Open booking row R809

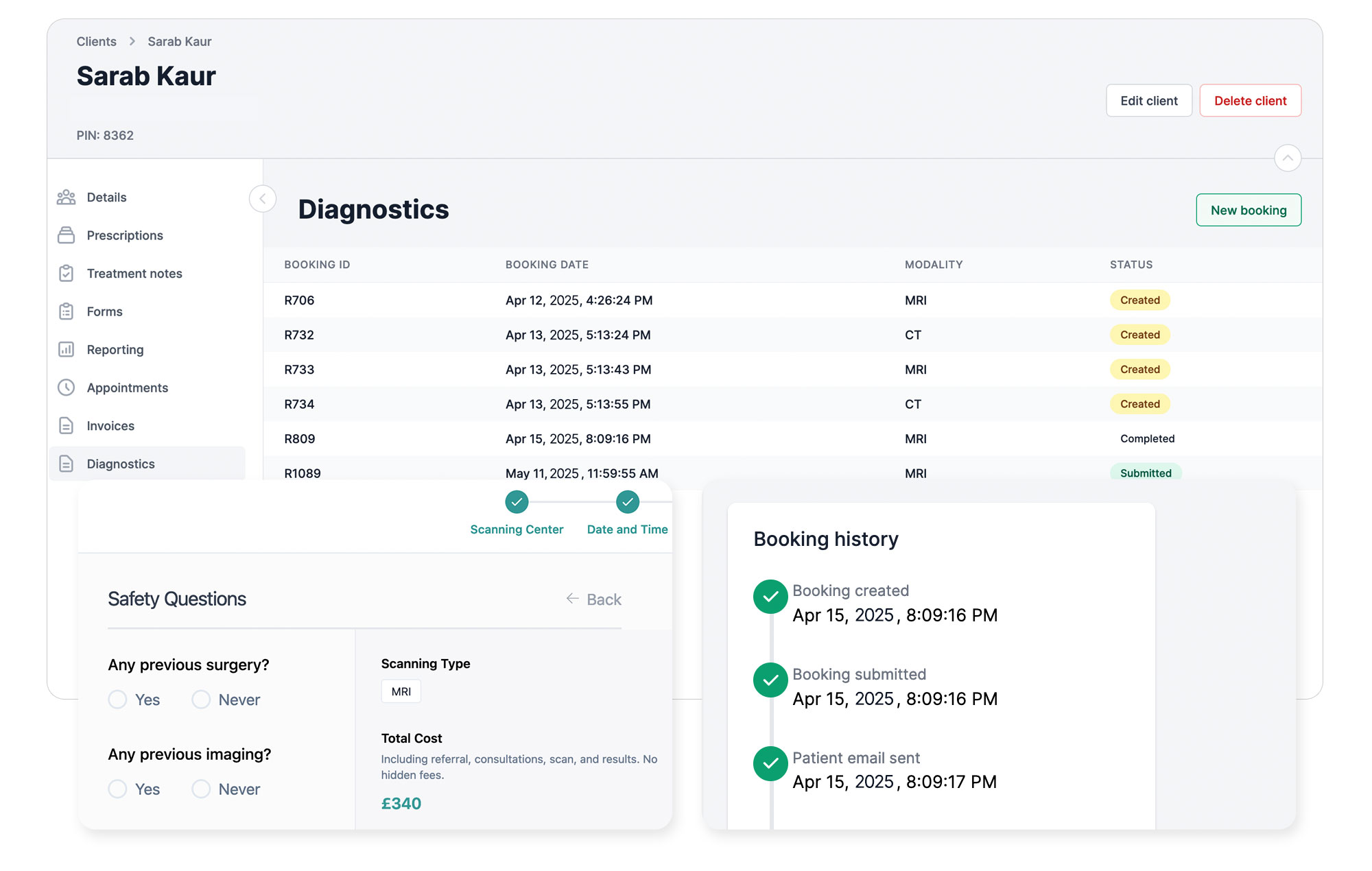coord(300,439)
